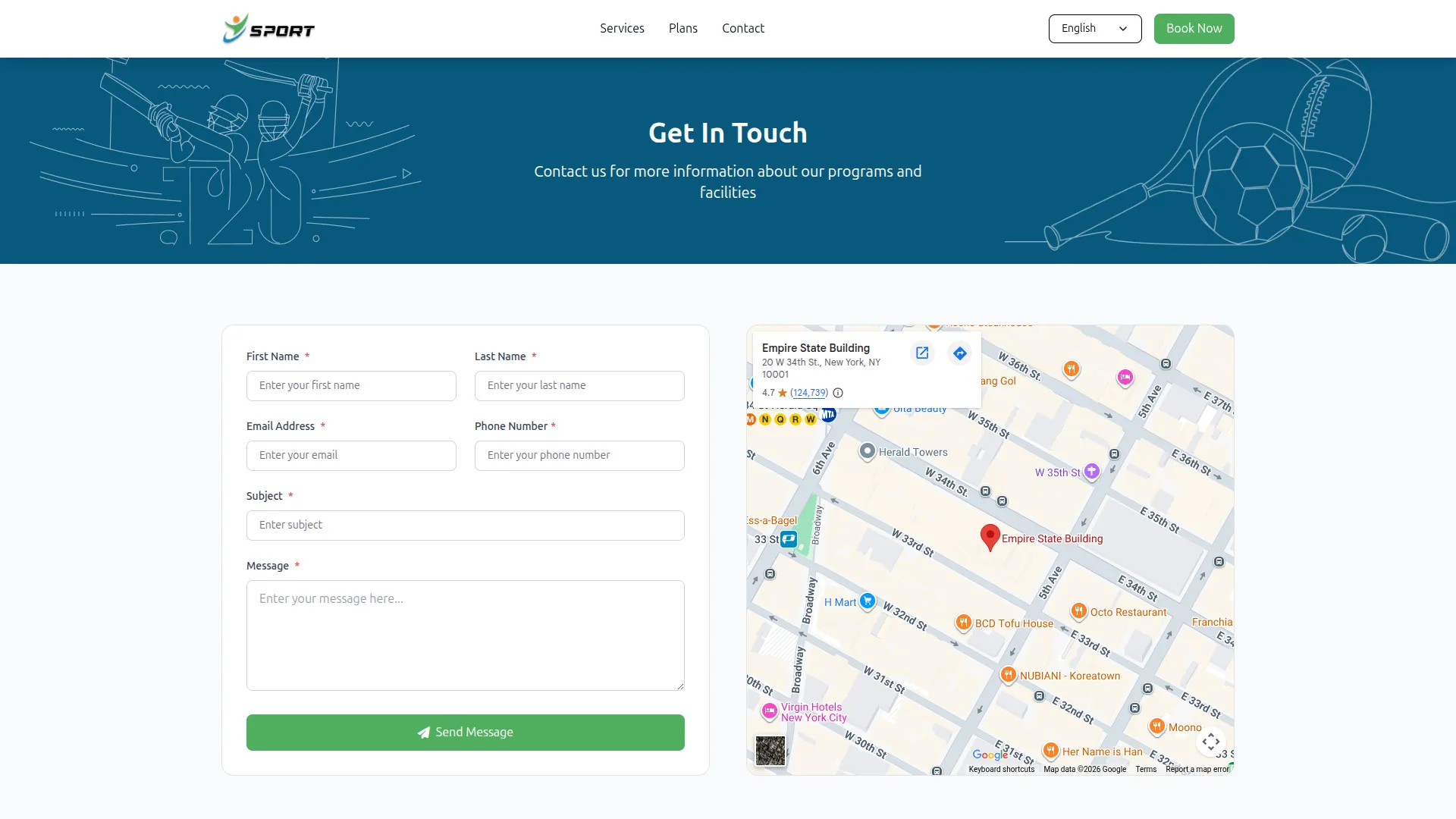Image resolution: width=1456 pixels, height=819 pixels.
Task: Click Octo Restaurant marker on map
Action: pos(1078,611)
